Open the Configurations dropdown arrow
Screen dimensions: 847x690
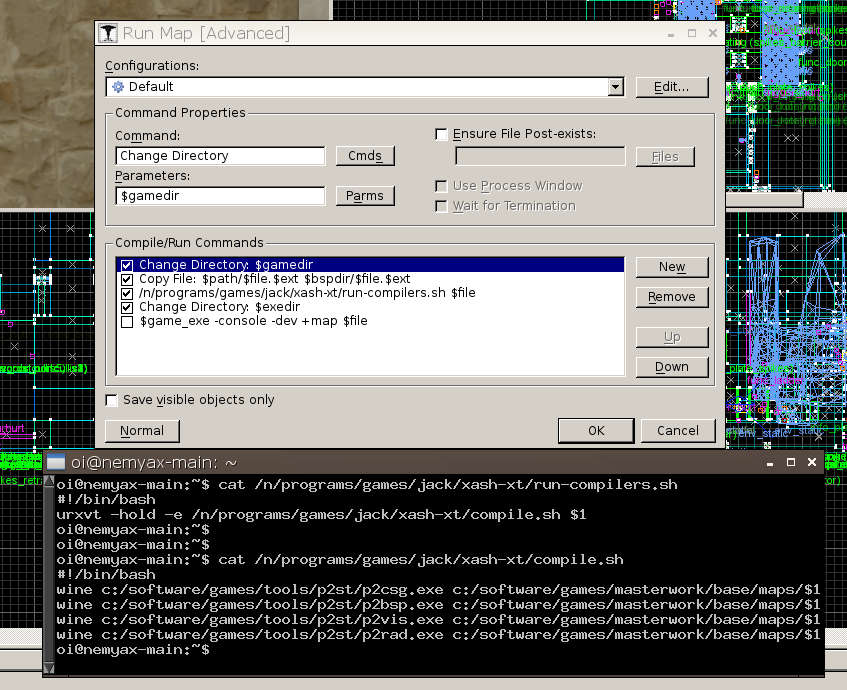coord(616,87)
